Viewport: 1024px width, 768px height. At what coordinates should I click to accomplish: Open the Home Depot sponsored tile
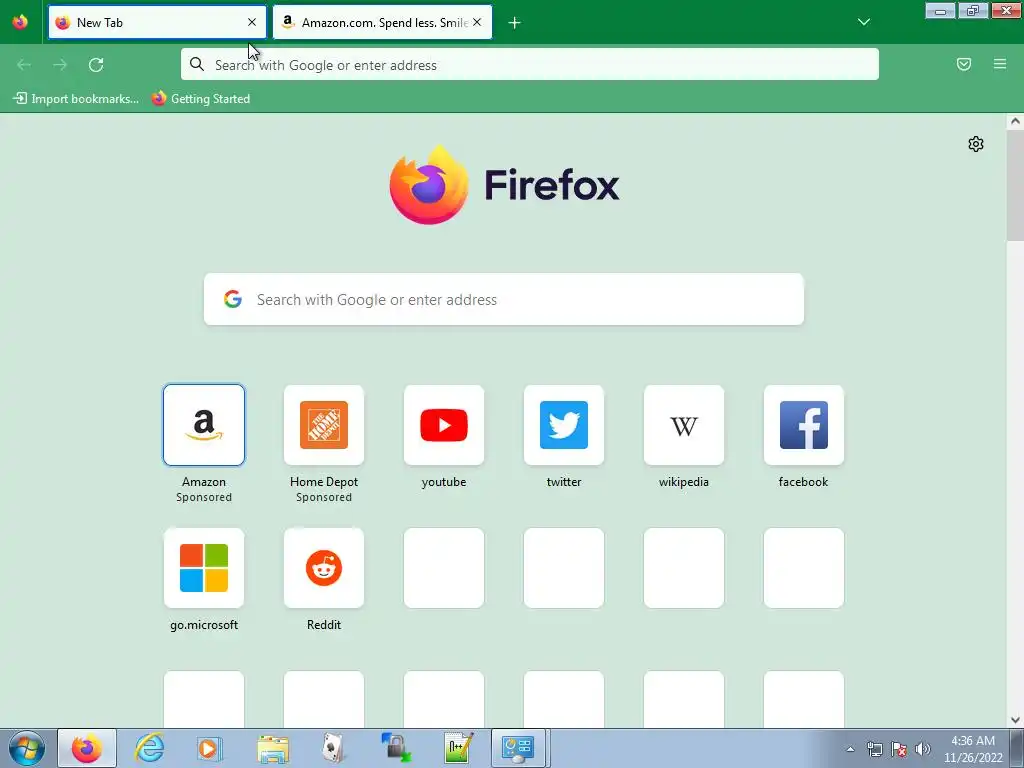pos(324,425)
